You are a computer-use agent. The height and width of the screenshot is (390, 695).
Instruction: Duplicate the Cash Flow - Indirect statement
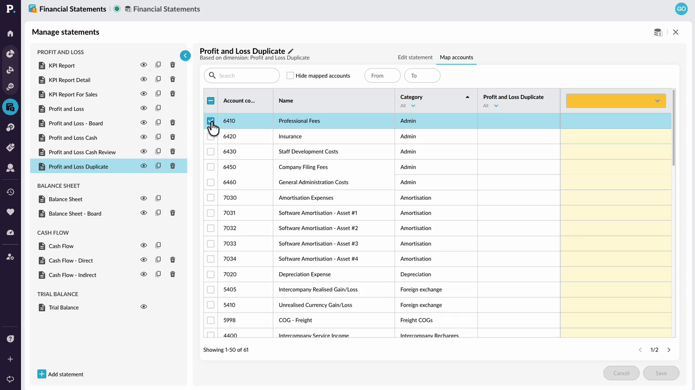(x=158, y=274)
